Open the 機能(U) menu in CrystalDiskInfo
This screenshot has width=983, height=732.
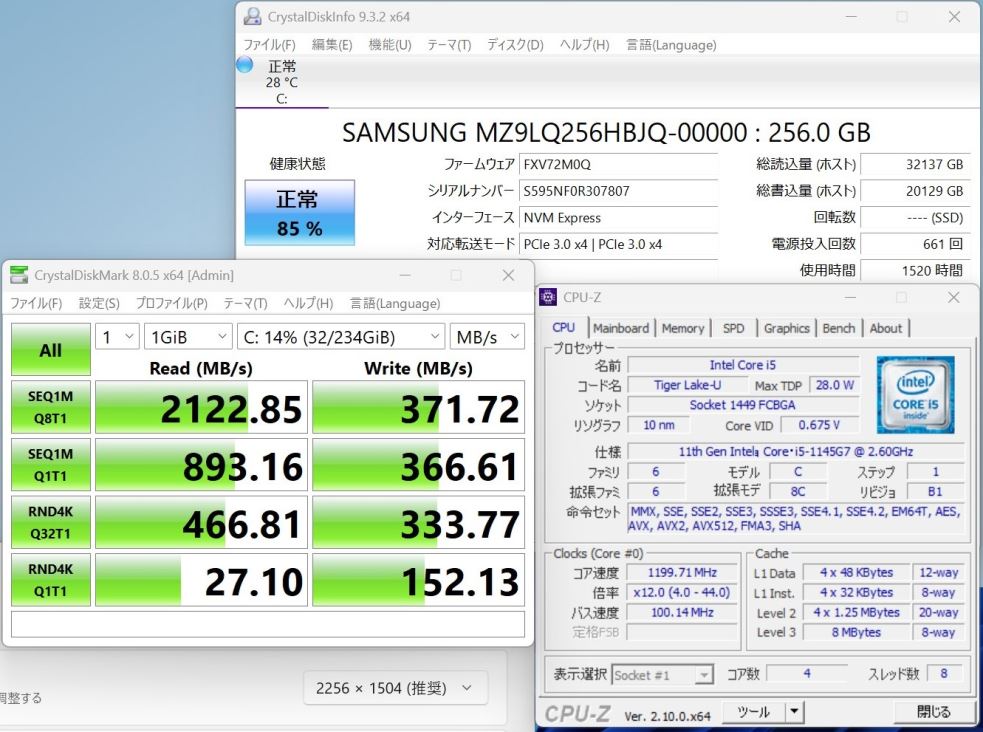(390, 44)
